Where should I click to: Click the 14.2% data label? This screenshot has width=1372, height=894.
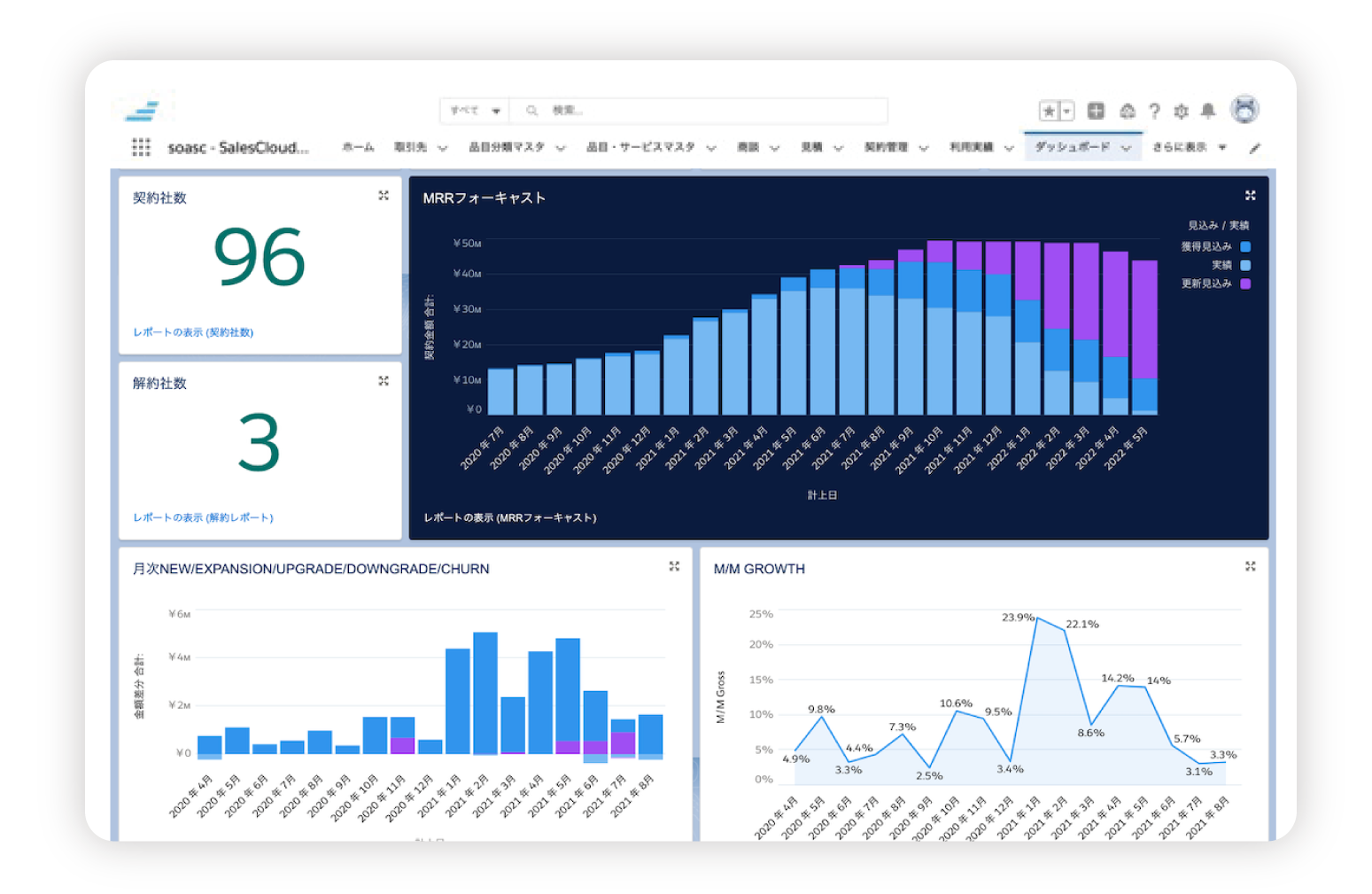pos(1117,678)
